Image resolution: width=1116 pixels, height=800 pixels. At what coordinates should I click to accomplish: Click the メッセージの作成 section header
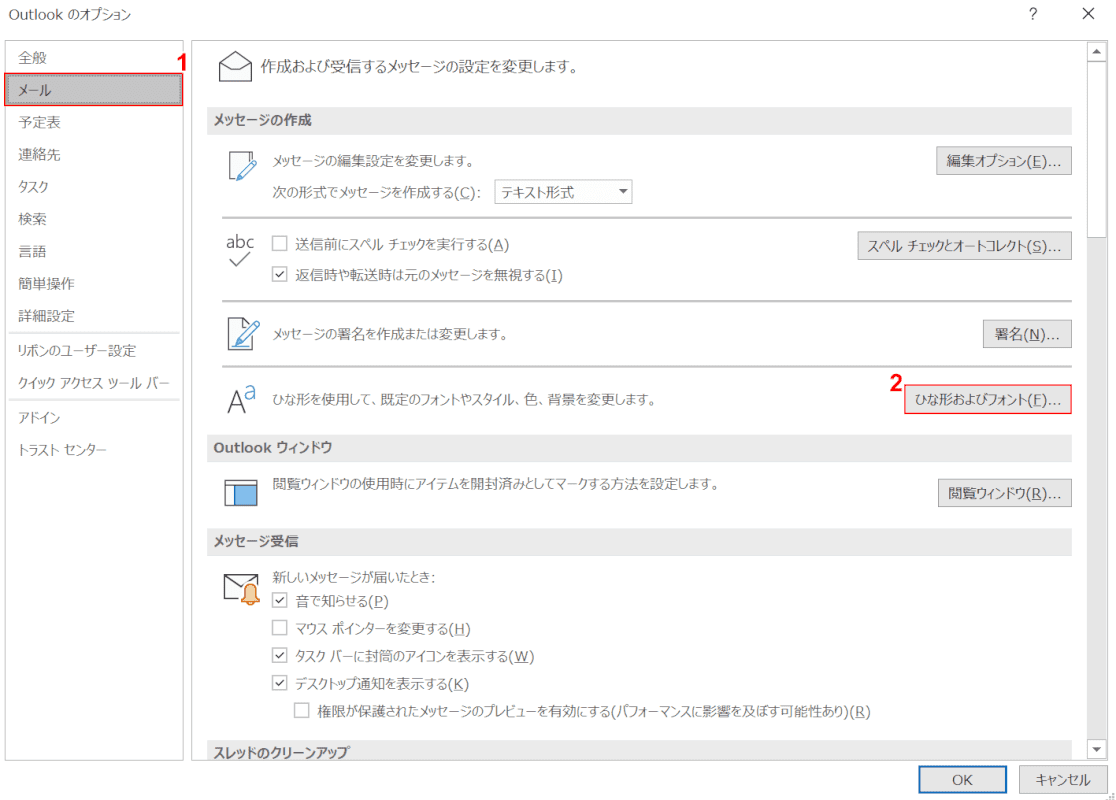point(639,120)
